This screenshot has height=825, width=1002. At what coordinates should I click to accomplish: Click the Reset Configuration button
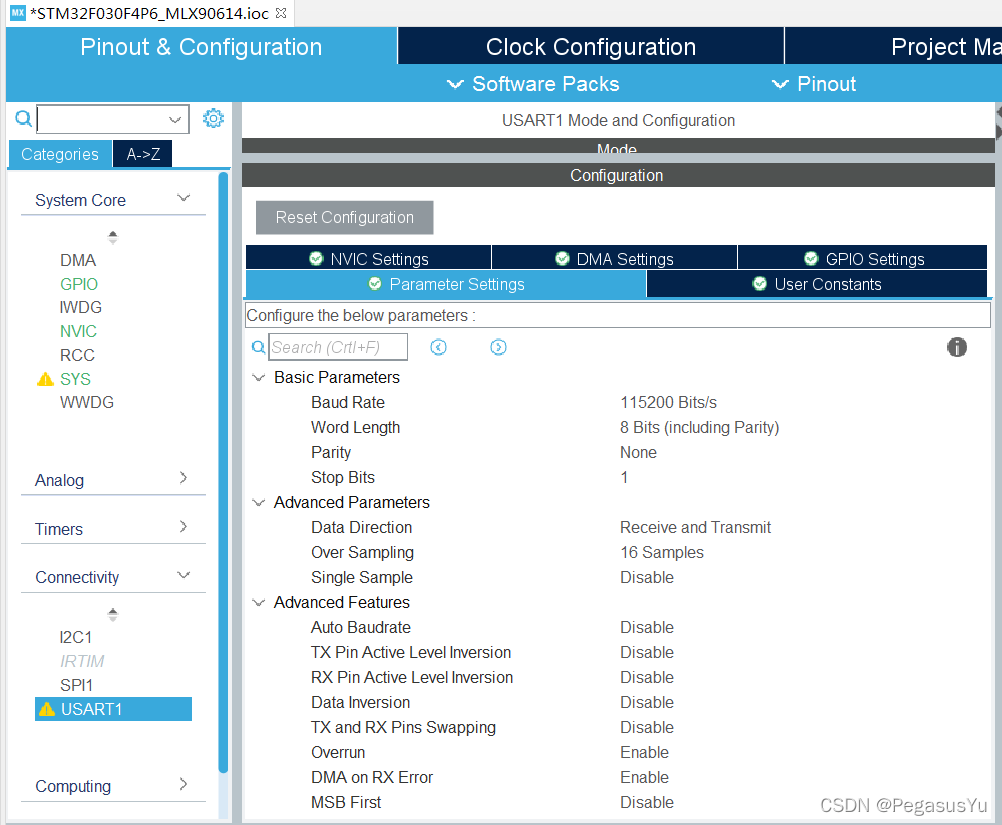(344, 217)
